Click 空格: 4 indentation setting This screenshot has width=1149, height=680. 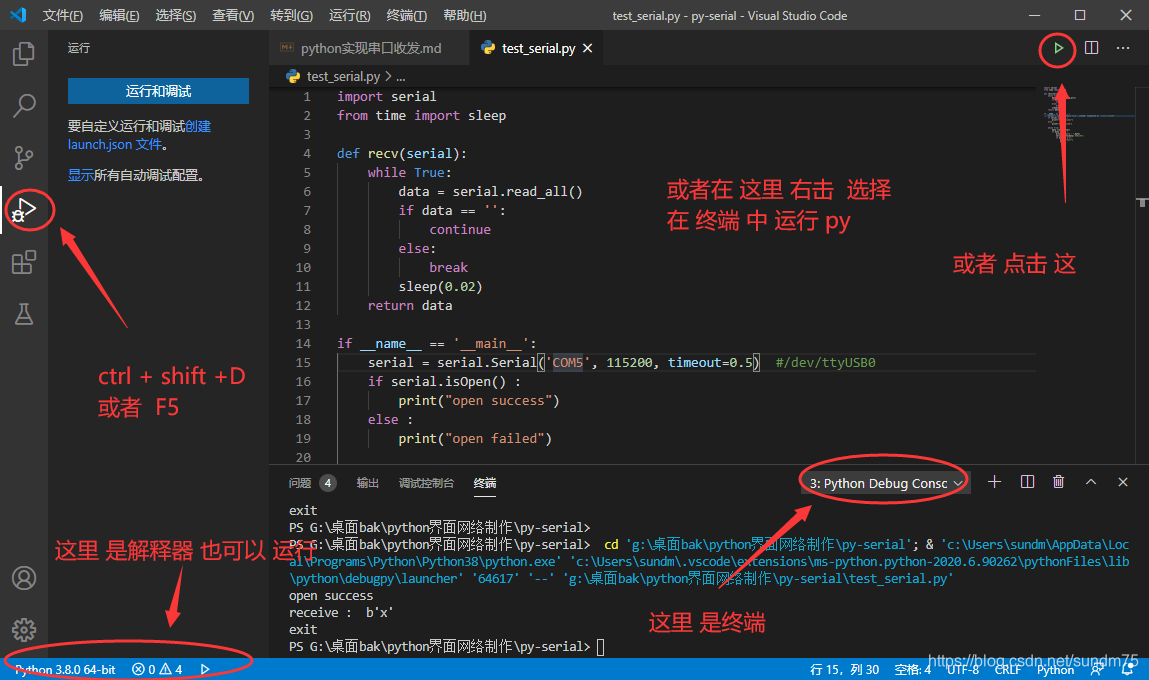pyautogui.click(x=912, y=669)
